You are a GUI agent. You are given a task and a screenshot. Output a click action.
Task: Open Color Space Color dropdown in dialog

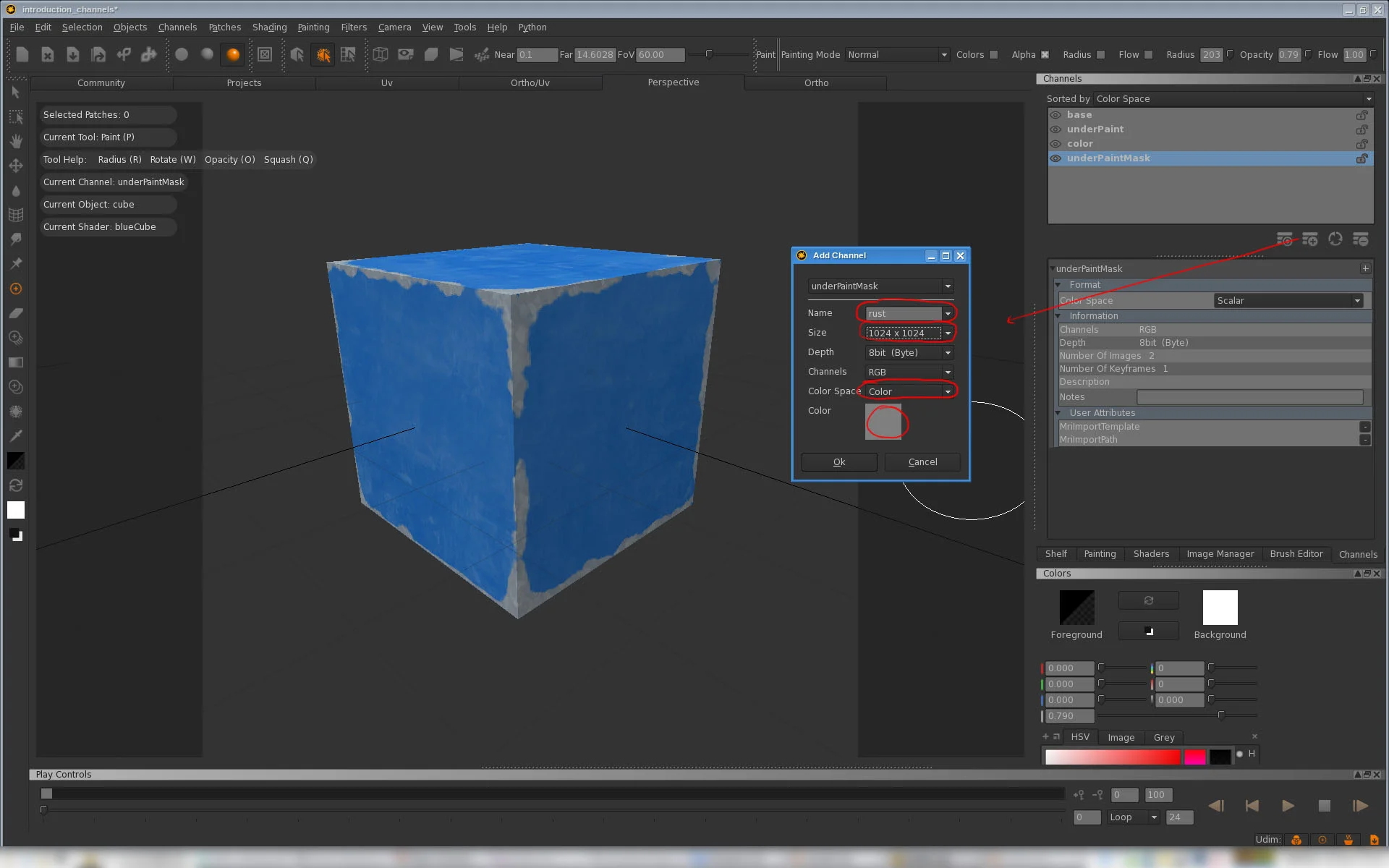[x=909, y=391]
